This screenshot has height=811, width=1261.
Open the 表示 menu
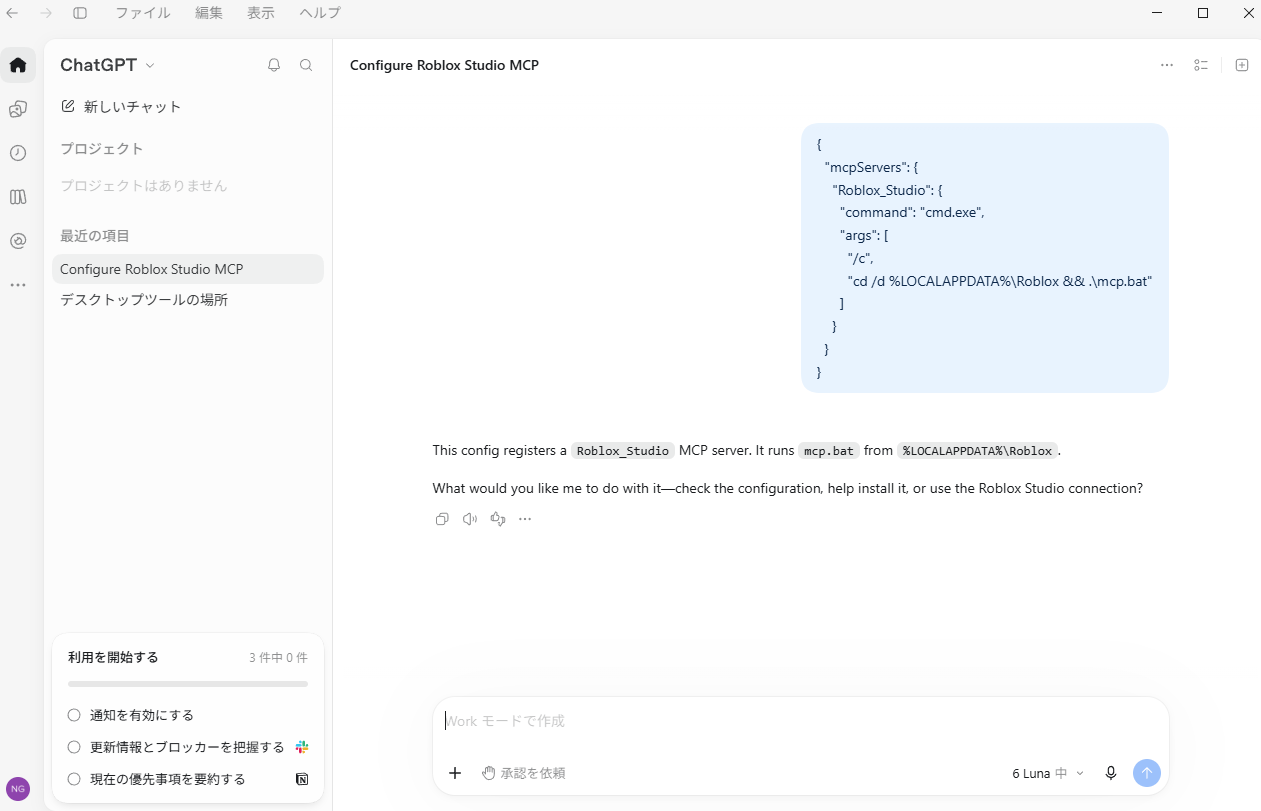261,13
